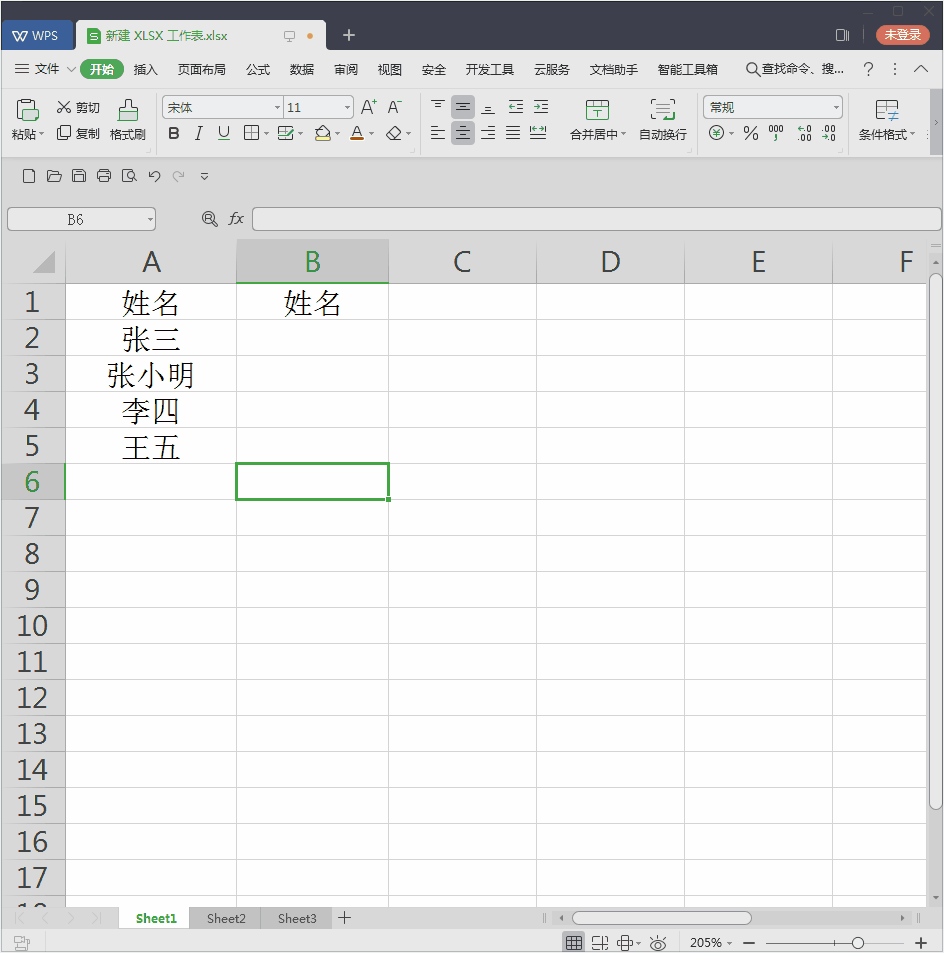Click increase decimal places icon

point(804,133)
